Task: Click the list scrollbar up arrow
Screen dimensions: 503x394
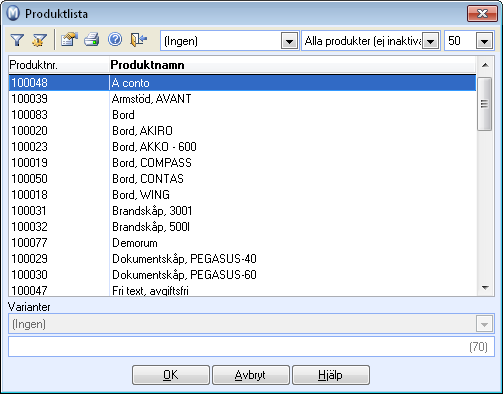Action: (x=485, y=65)
